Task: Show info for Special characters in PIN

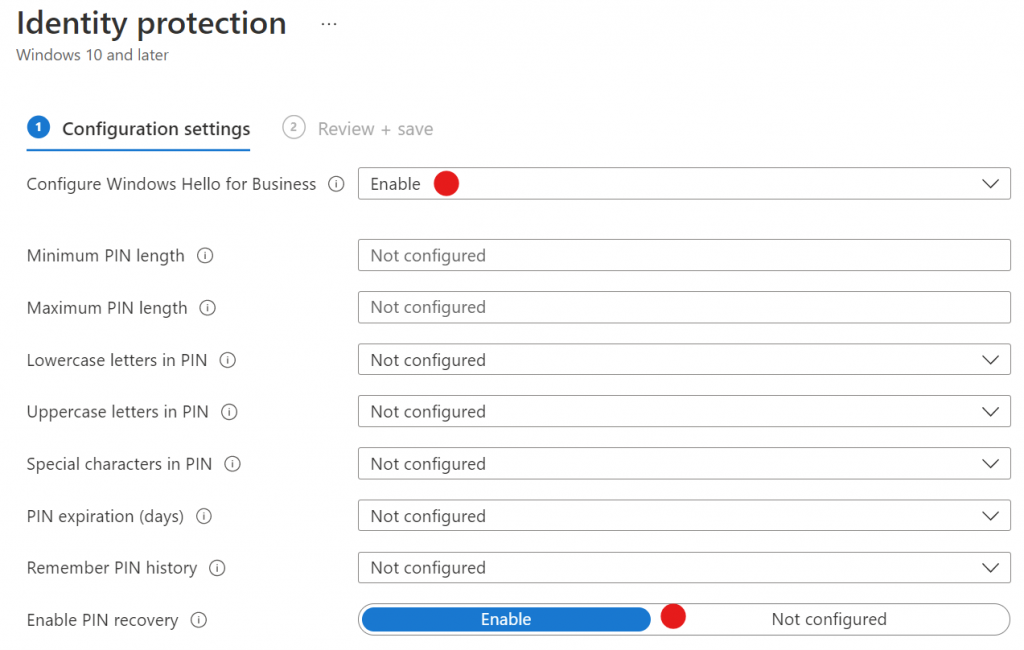Action: (232, 464)
